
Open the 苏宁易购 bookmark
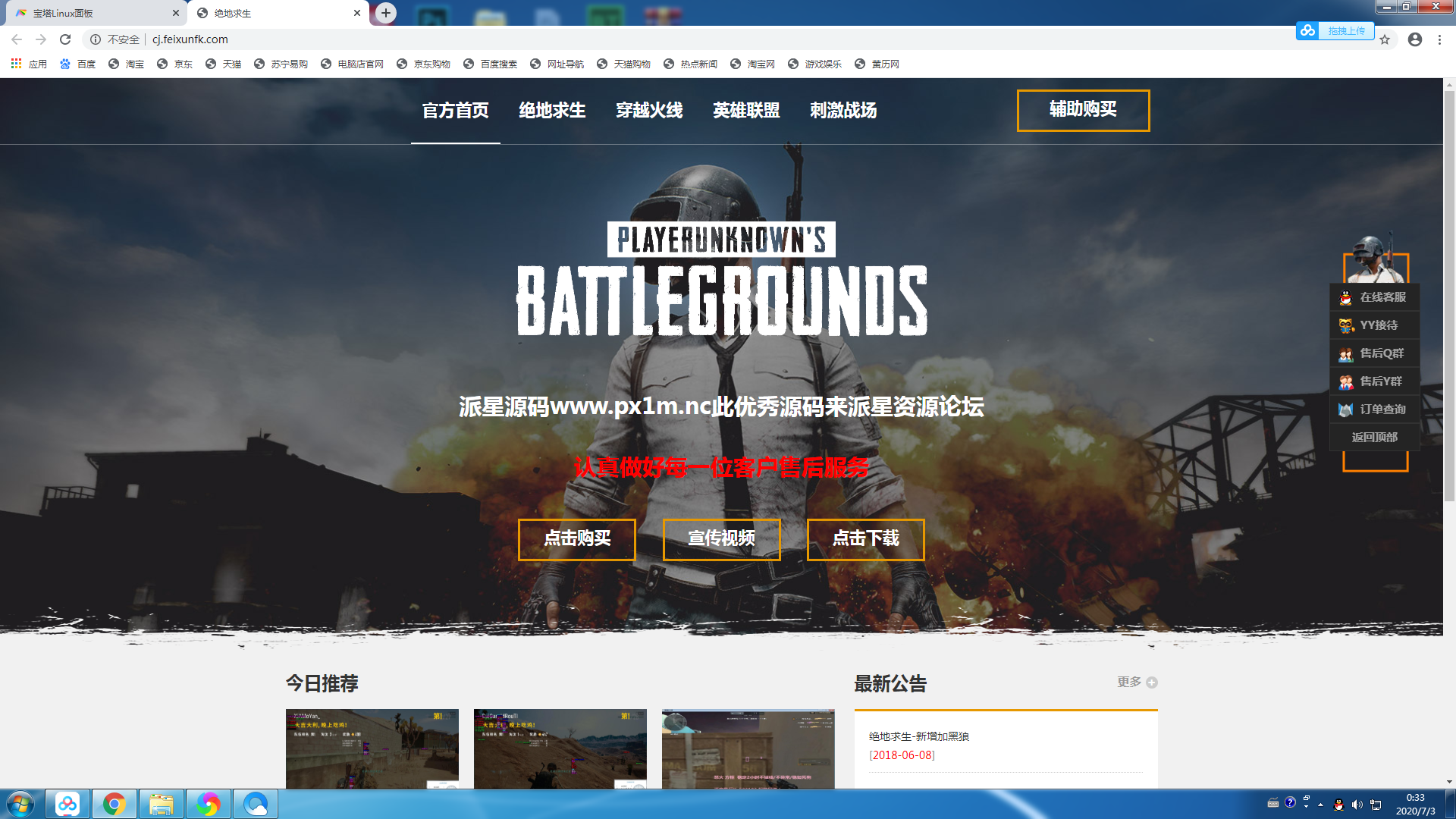[x=281, y=64]
